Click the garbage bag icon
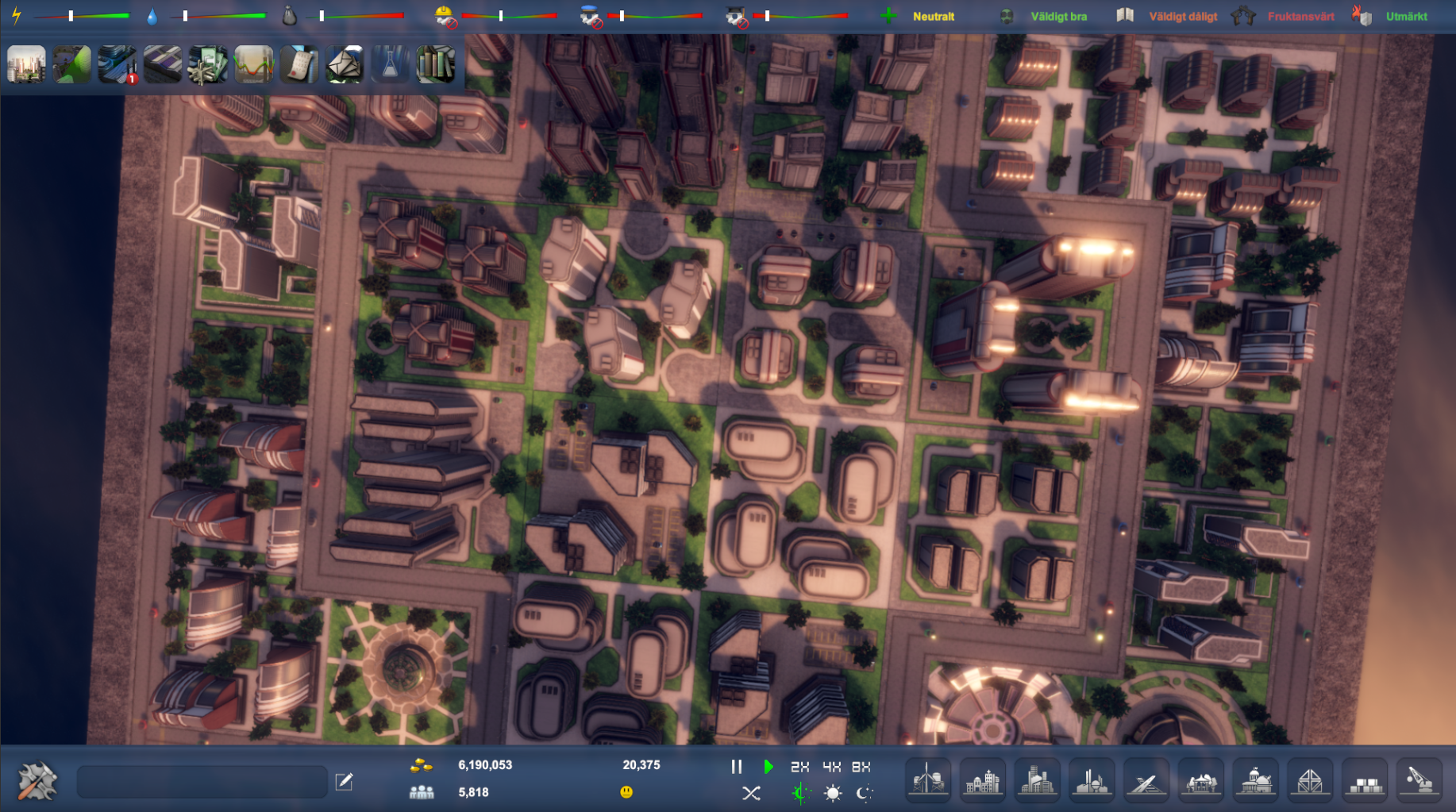The height and width of the screenshot is (812, 1456). 289,15
